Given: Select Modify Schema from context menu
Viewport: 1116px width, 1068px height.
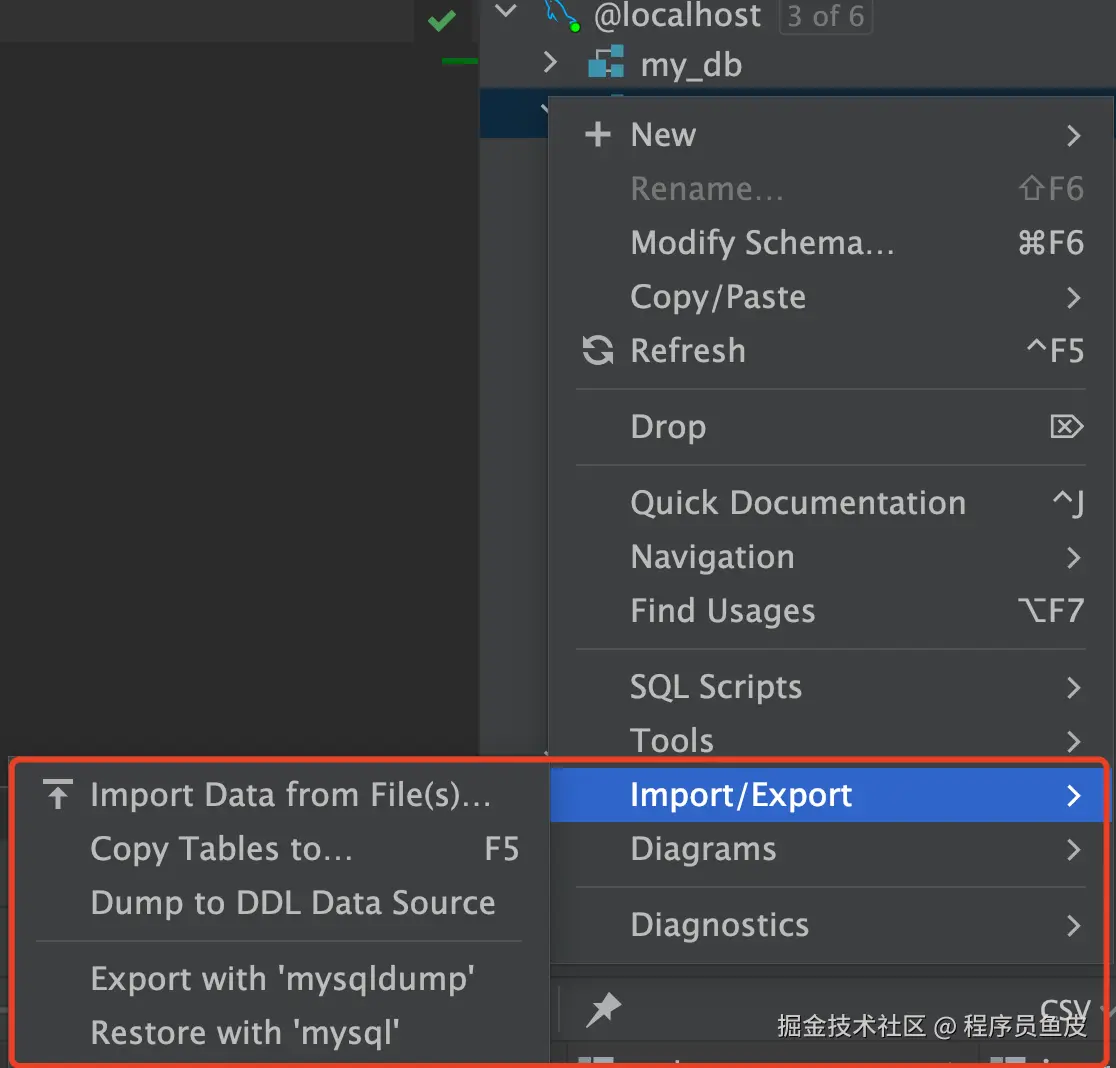Looking at the screenshot, I should (x=762, y=243).
